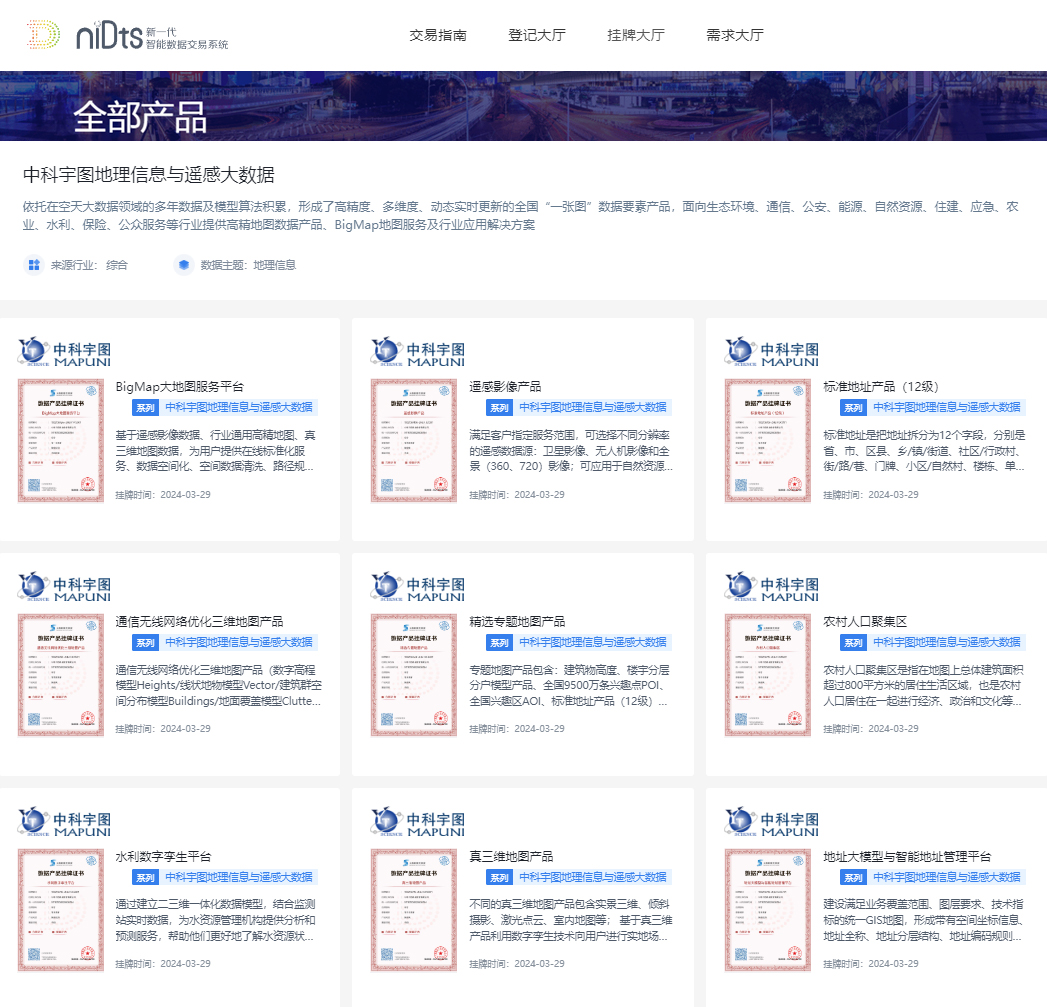Click the 数据主题 cube icon
This screenshot has width=1047, height=1007.
pyautogui.click(x=184, y=265)
